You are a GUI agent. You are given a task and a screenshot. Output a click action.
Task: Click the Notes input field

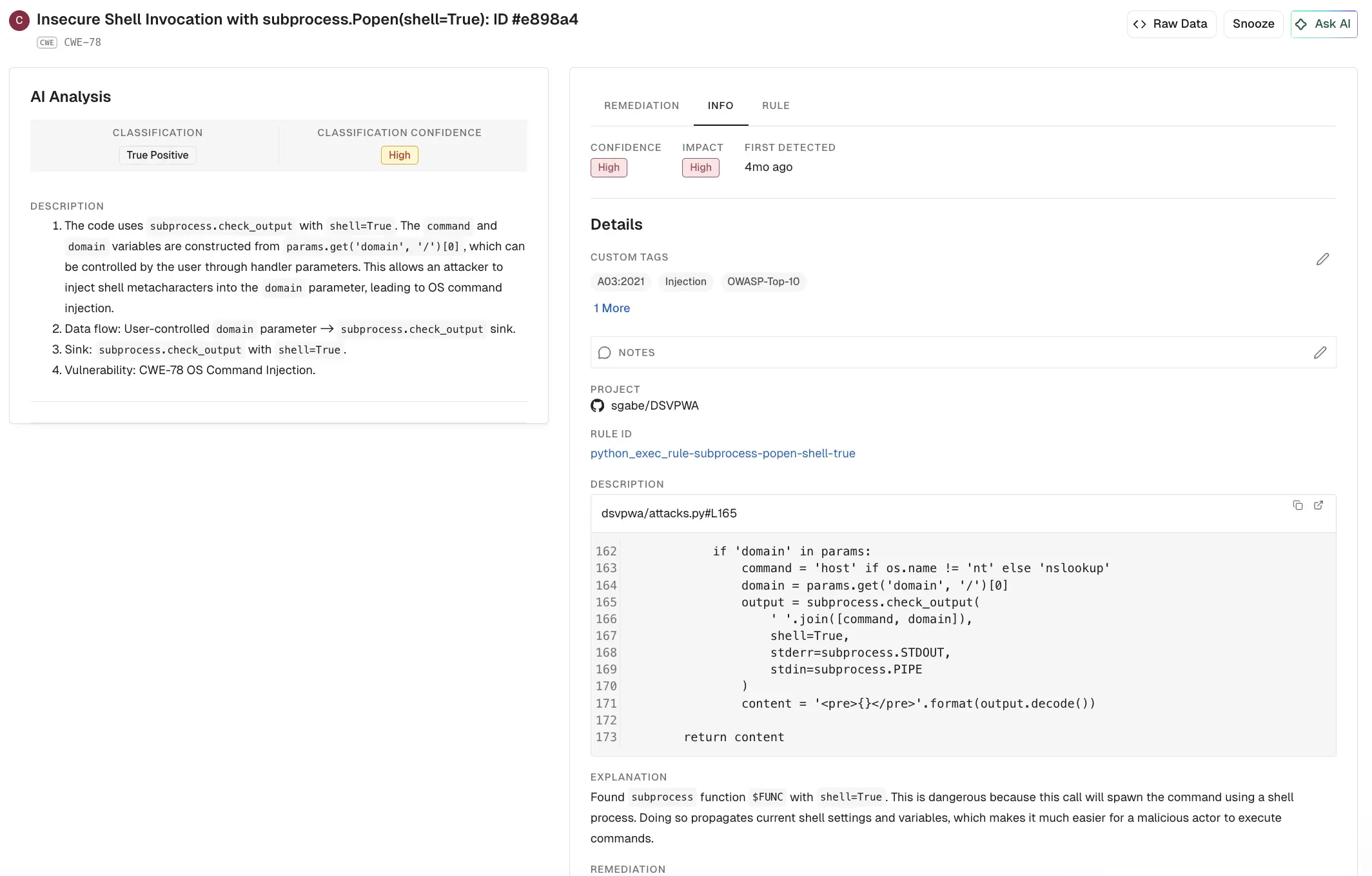[963, 352]
